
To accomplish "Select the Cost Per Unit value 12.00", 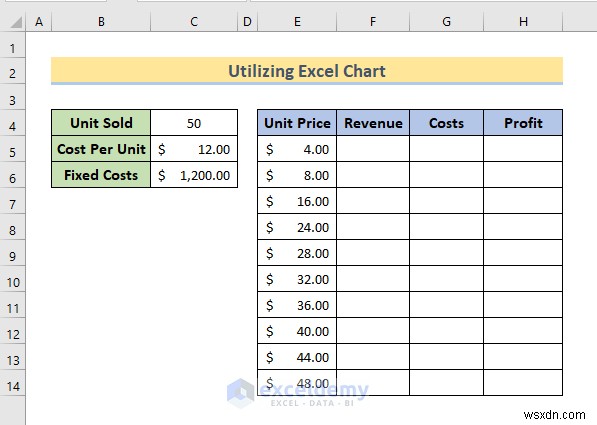I will [194, 149].
